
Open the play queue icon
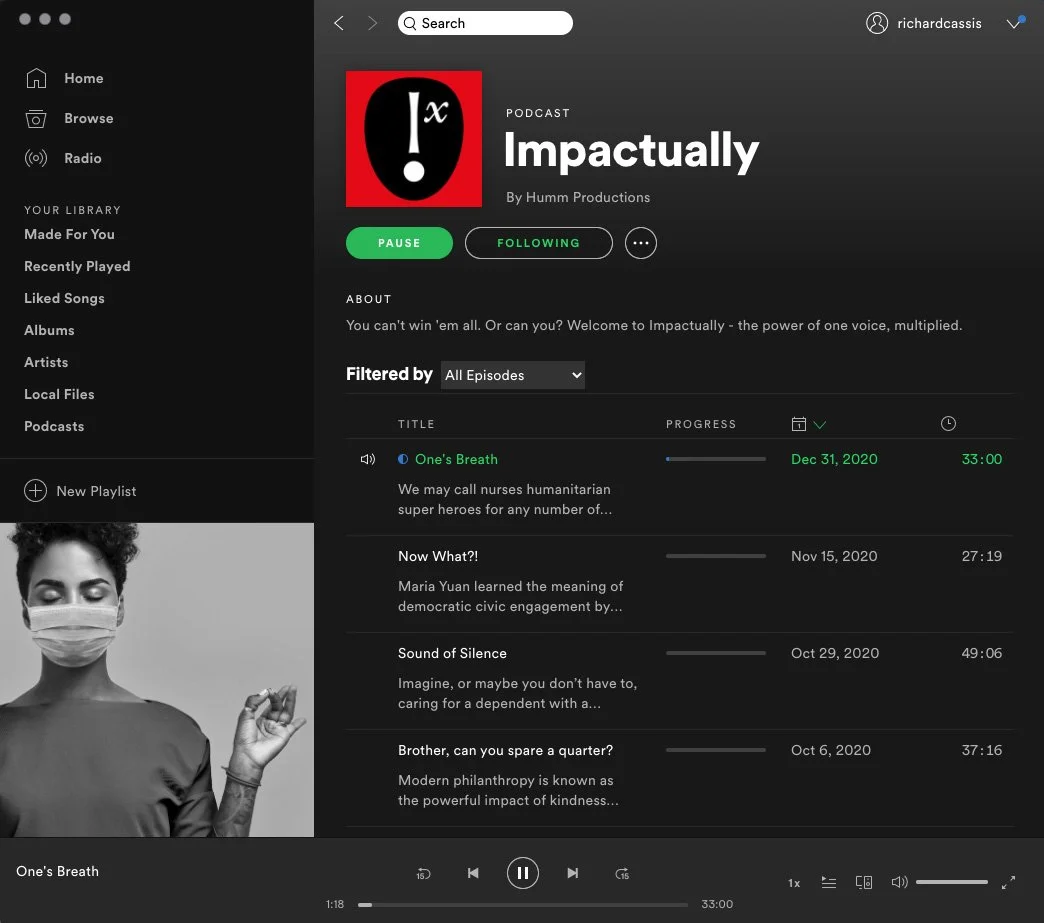click(828, 882)
